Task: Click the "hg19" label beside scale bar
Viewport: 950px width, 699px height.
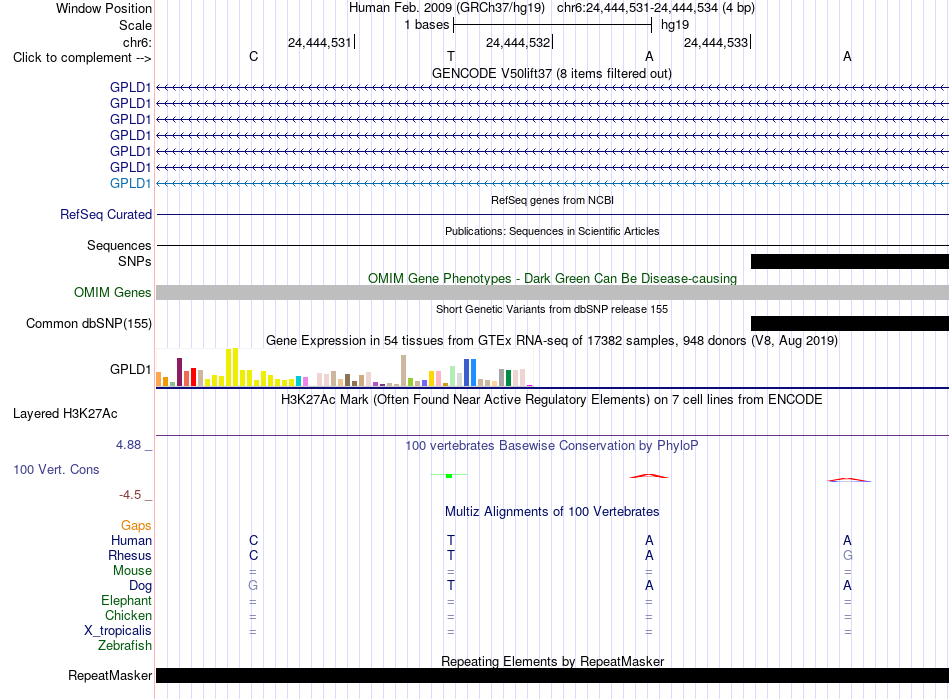Action: pos(675,25)
